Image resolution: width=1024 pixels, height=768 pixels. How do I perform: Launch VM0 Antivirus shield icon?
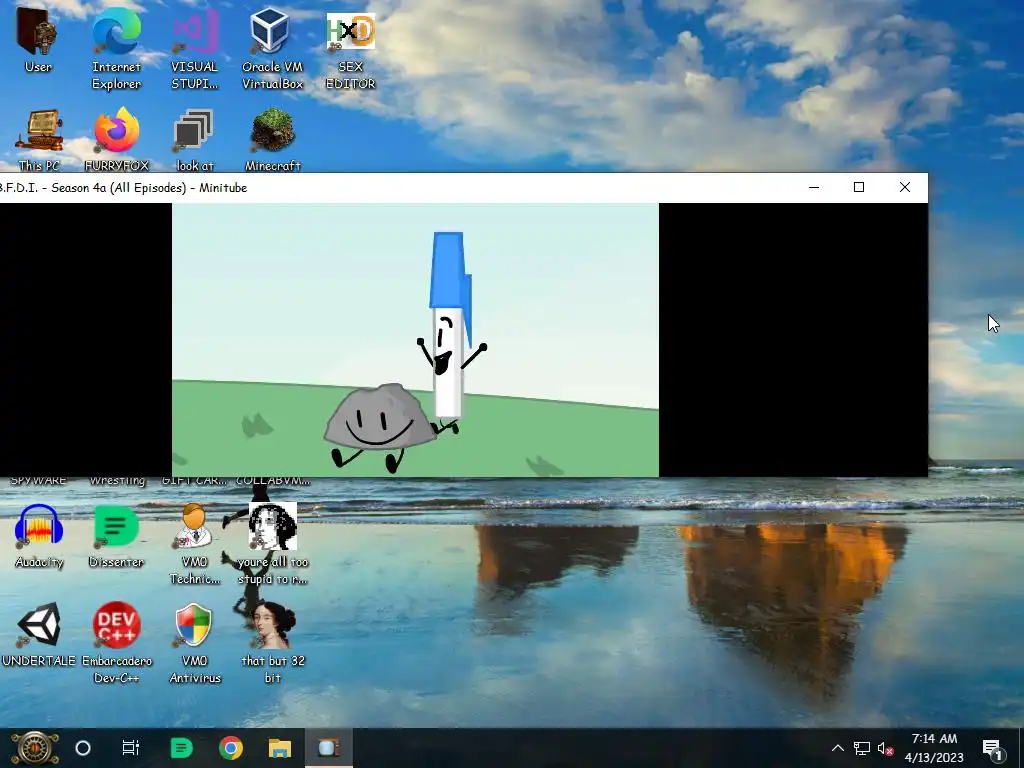[195, 643]
